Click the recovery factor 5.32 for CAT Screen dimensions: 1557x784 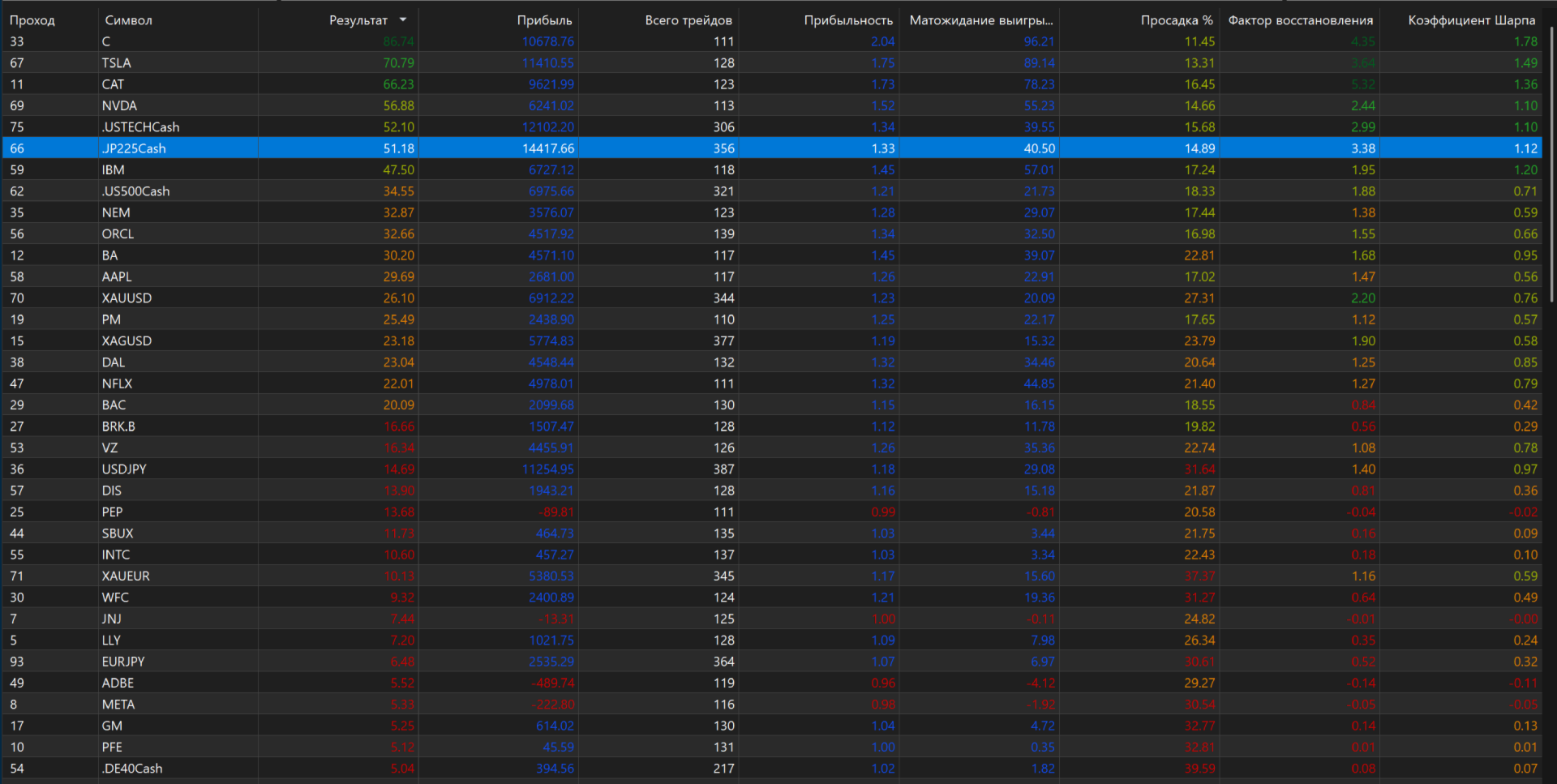[1363, 84]
